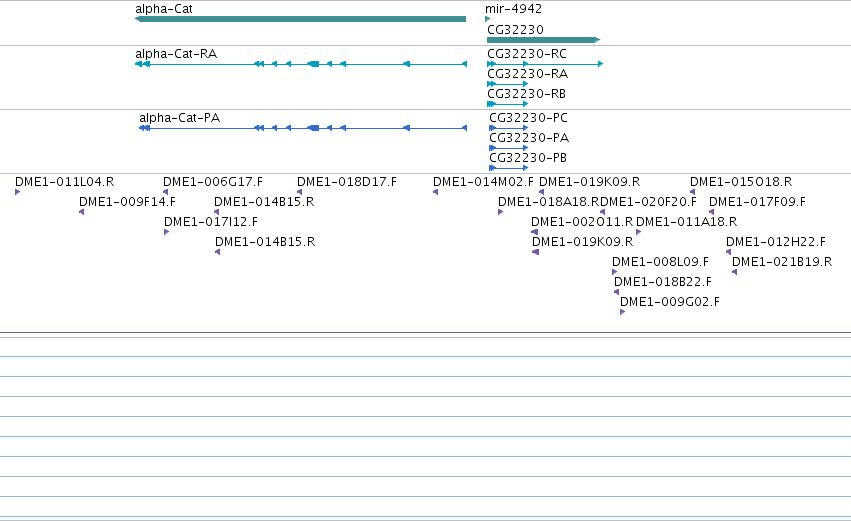
Task: Select the CG32230-RB transcript label
Action: [x=526, y=94]
